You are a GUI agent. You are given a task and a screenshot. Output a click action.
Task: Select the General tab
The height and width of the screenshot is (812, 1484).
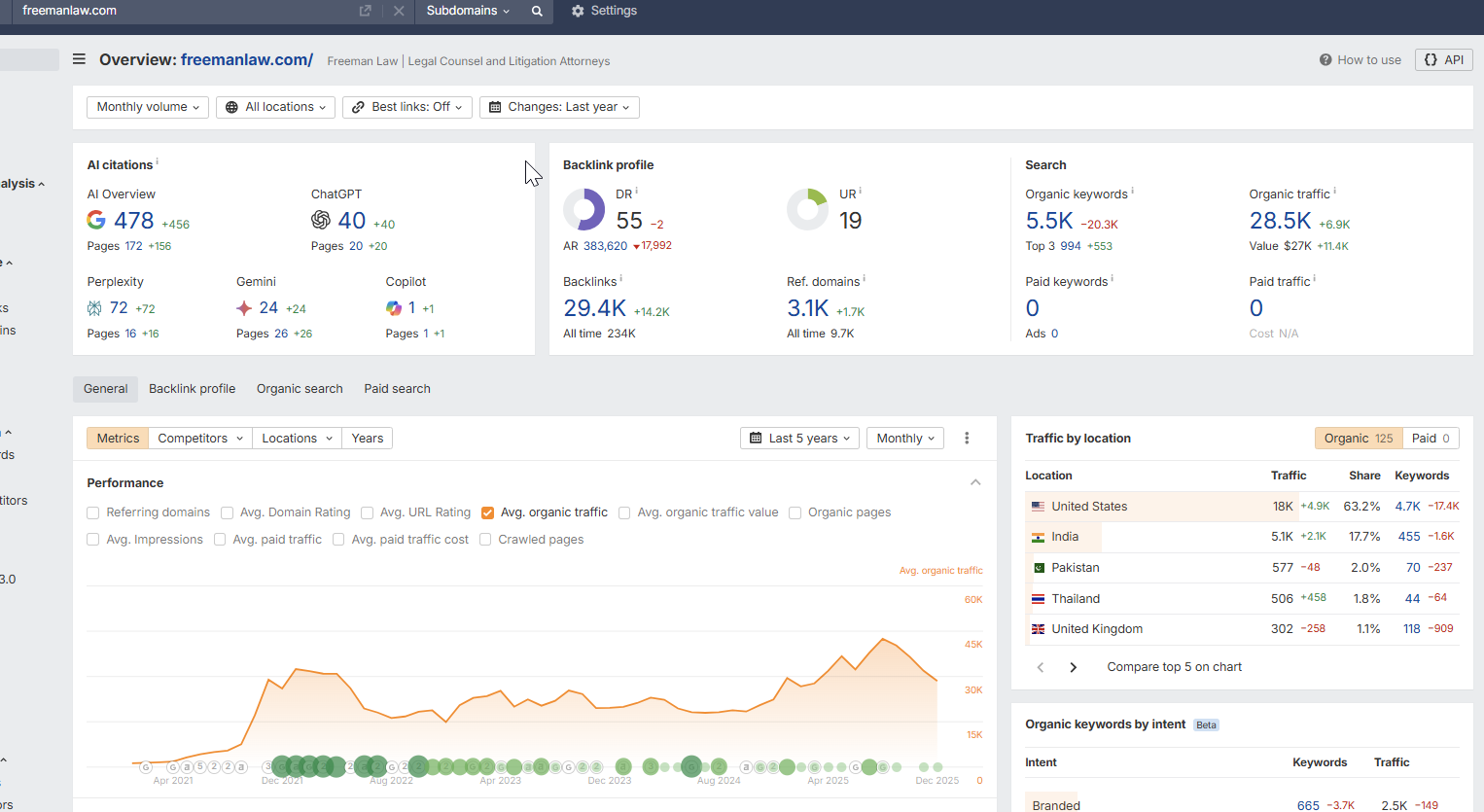[x=105, y=389]
